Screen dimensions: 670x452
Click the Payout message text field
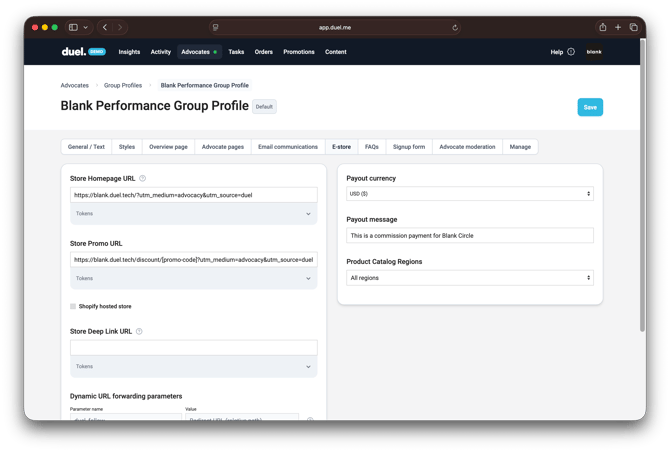point(469,236)
